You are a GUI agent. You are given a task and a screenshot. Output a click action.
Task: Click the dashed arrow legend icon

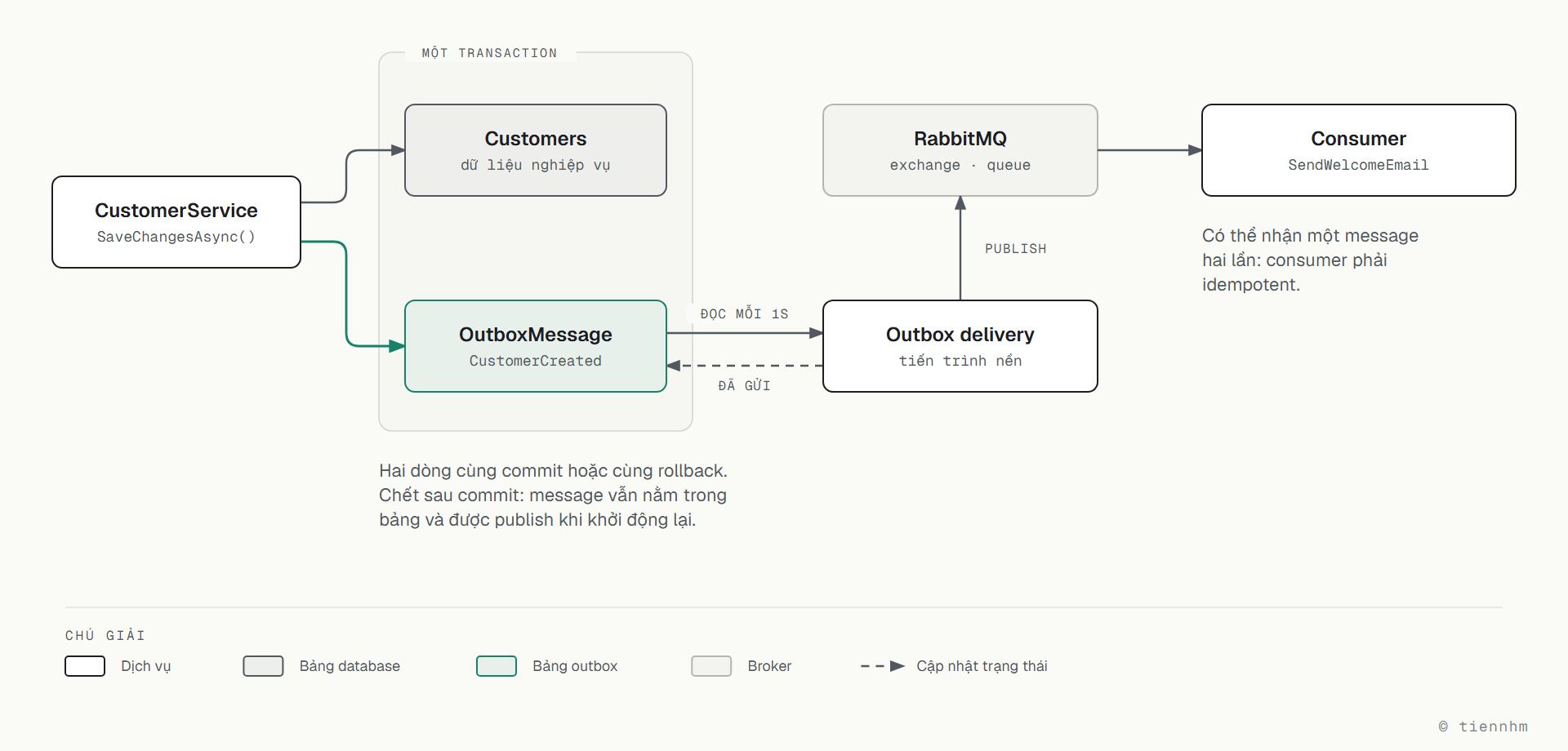pyautogui.click(x=883, y=666)
